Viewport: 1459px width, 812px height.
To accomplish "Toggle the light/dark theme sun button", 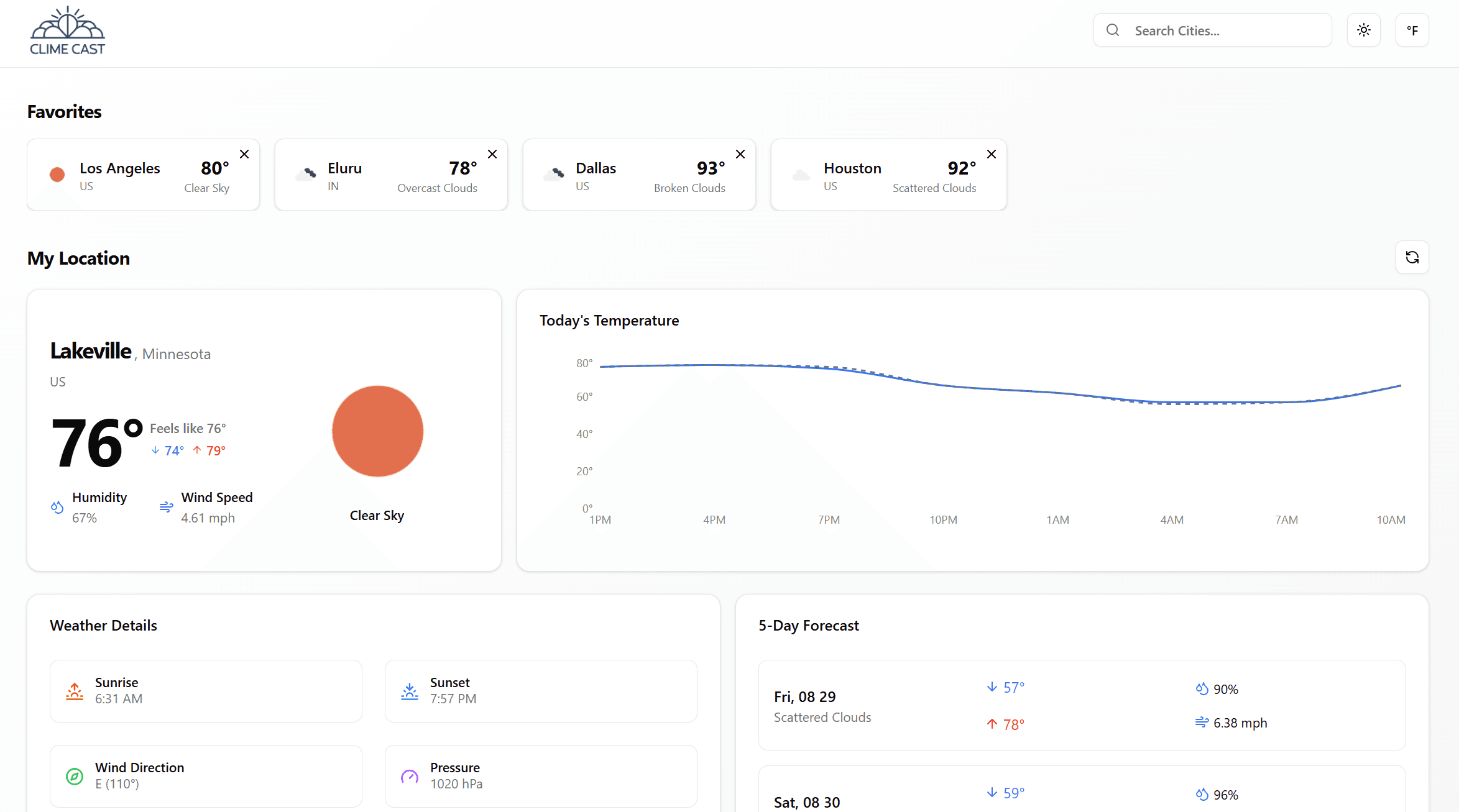I will (x=1363, y=30).
